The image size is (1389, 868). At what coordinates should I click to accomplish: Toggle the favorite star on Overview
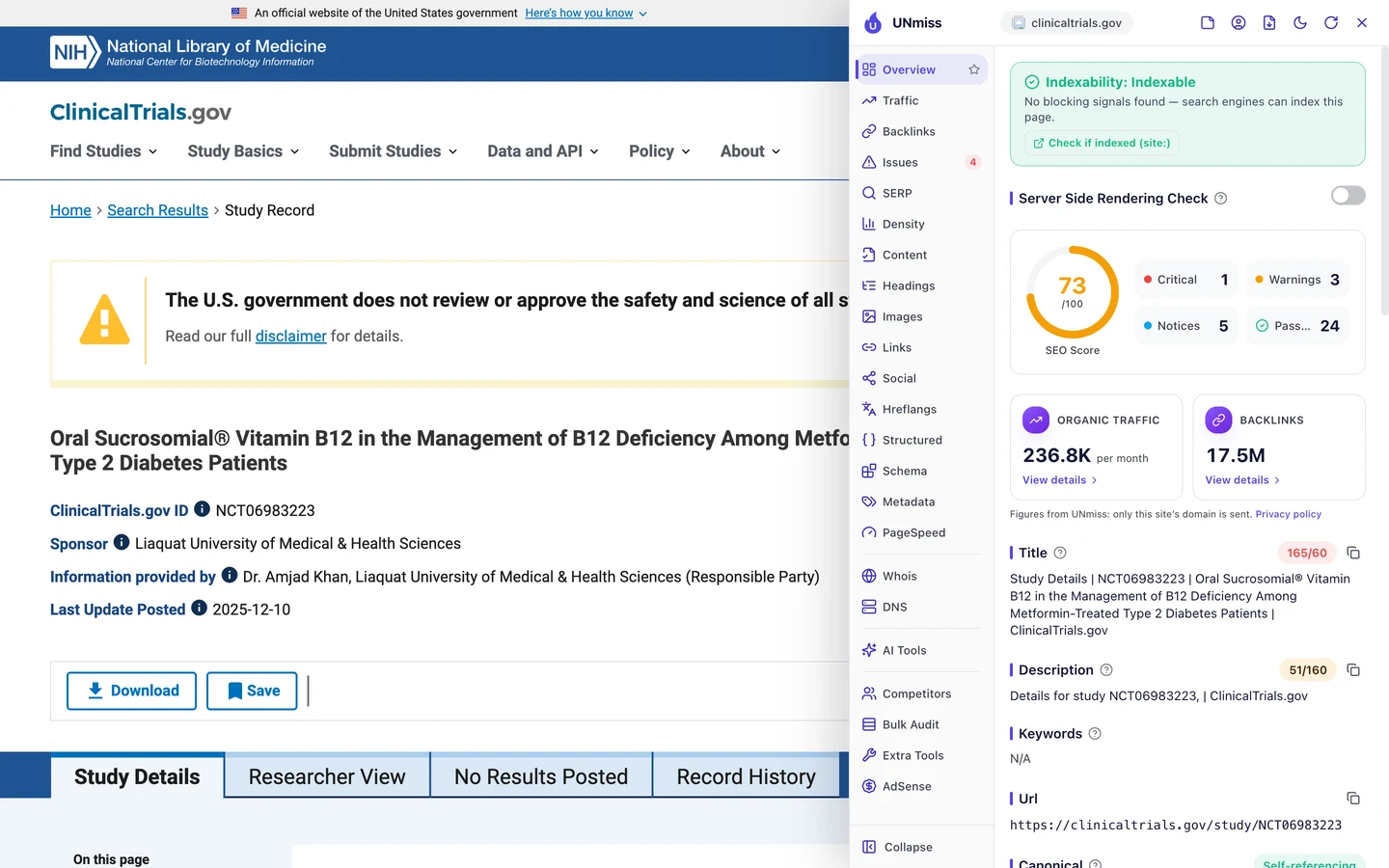point(974,69)
